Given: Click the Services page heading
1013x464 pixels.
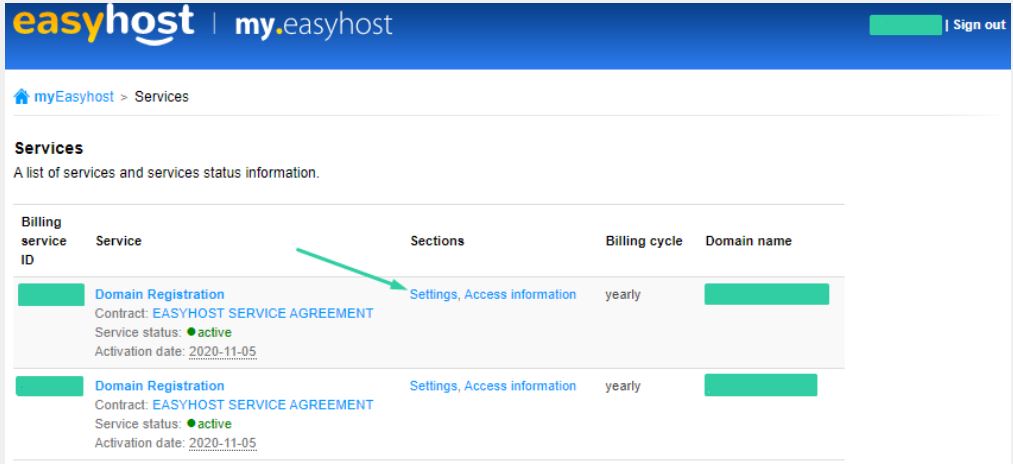Looking at the screenshot, I should tap(48, 148).
